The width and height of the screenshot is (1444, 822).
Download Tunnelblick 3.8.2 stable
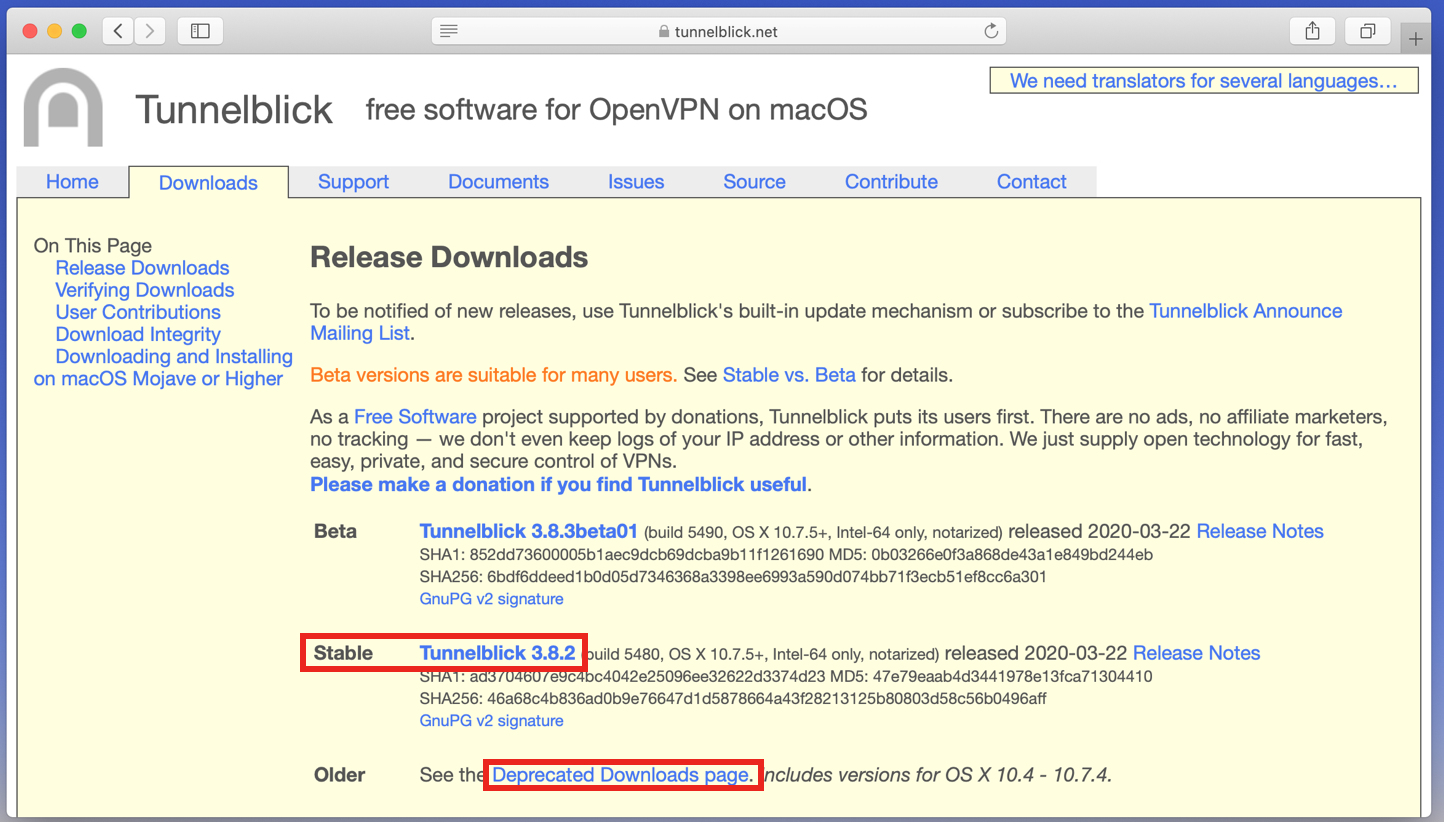pos(497,653)
